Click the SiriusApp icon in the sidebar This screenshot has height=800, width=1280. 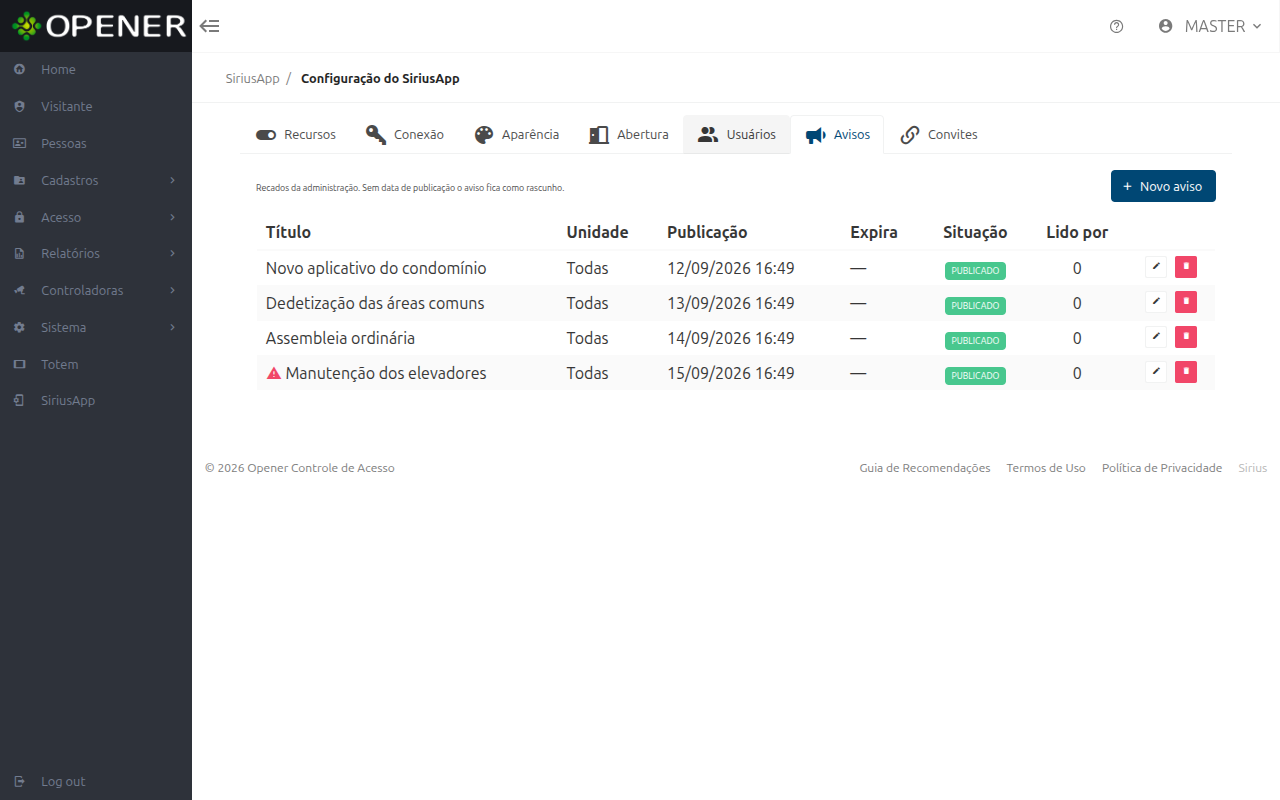click(19, 401)
